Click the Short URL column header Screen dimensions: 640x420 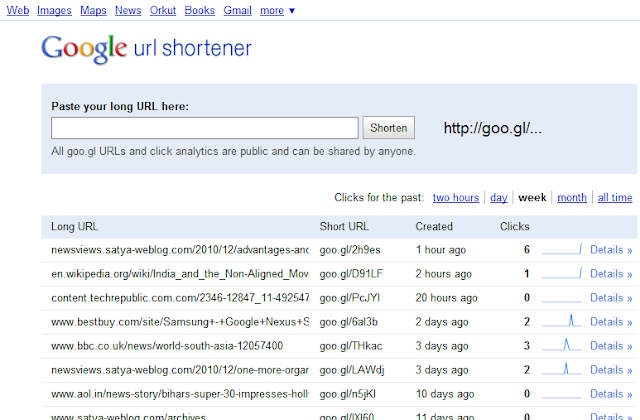pyautogui.click(x=344, y=227)
